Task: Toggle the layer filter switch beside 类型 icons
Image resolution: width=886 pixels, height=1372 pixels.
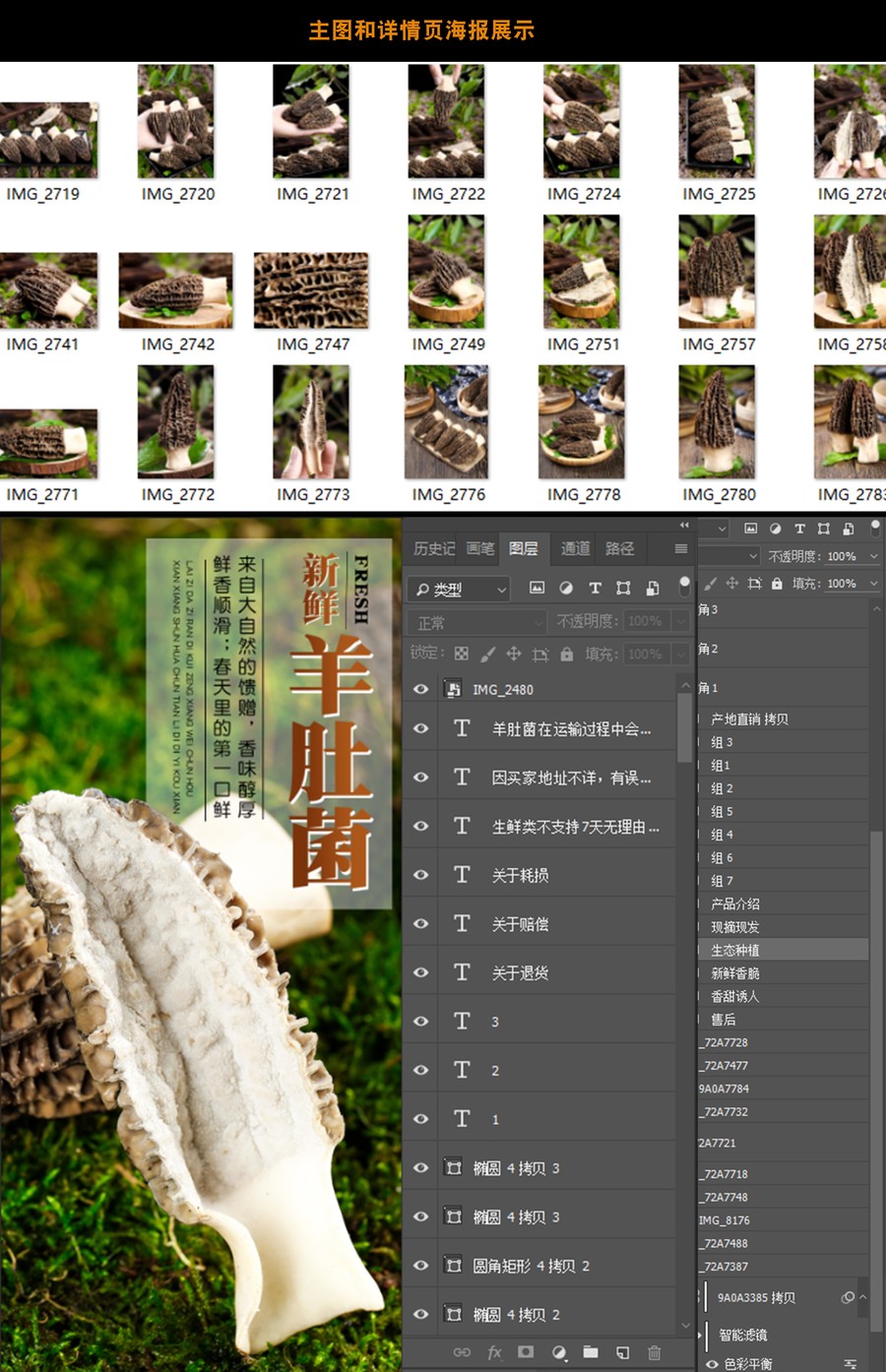Action: pyautogui.click(x=684, y=587)
